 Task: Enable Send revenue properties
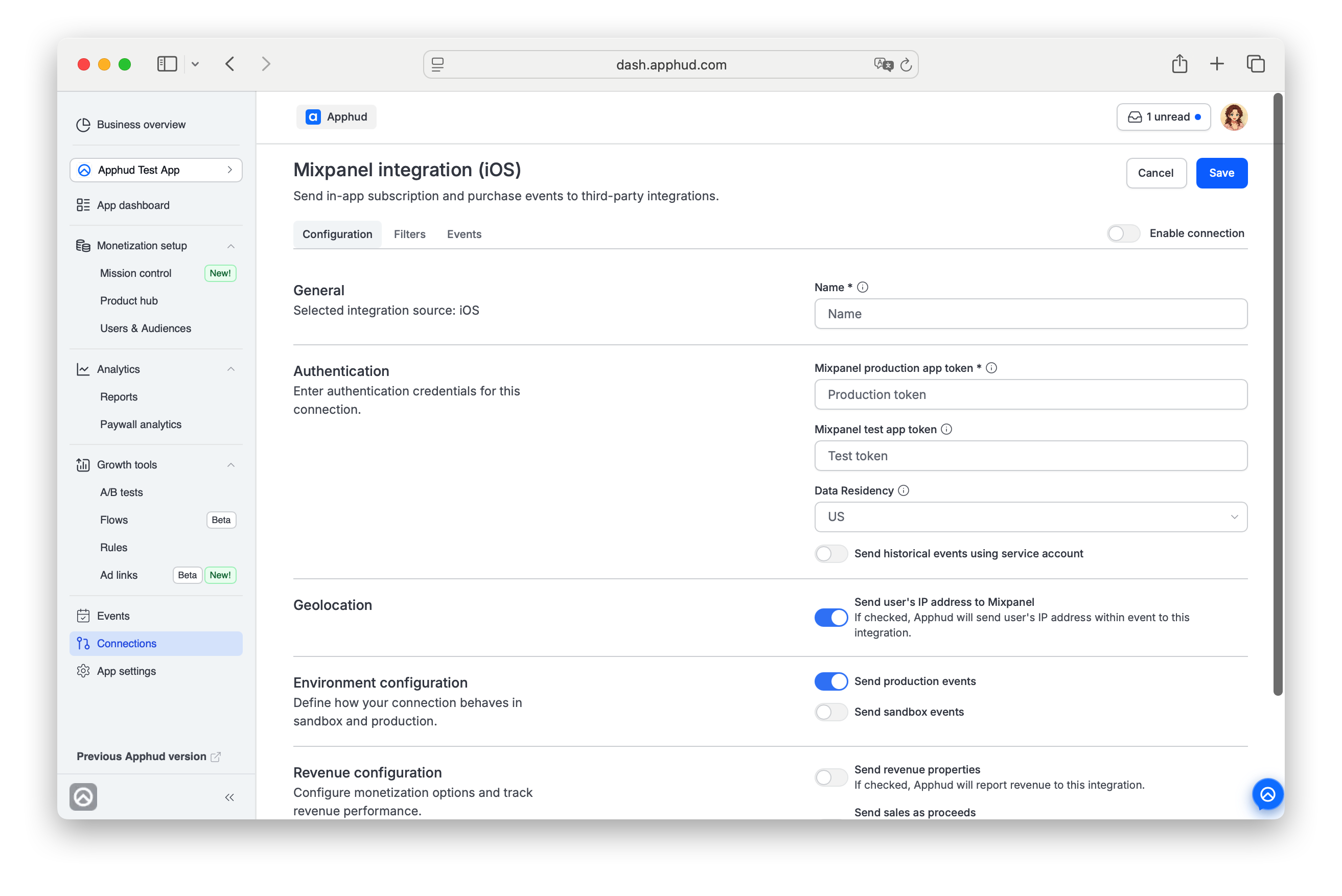pyautogui.click(x=831, y=777)
